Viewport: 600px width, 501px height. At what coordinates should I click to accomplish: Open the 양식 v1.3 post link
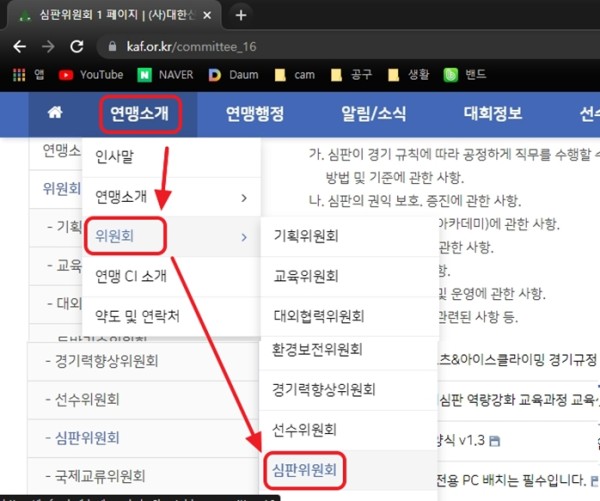pos(462,441)
